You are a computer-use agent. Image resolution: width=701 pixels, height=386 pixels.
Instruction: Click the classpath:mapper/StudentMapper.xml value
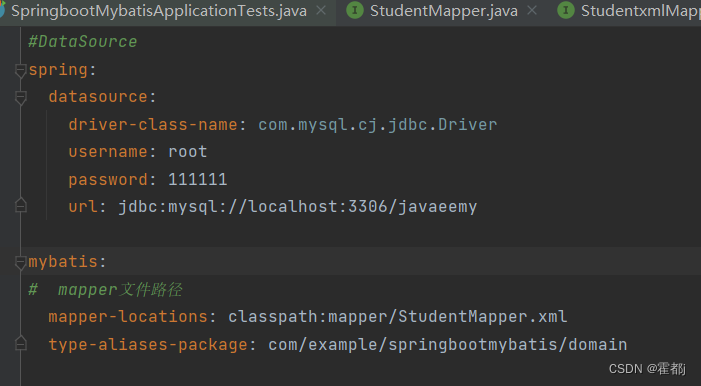397,317
